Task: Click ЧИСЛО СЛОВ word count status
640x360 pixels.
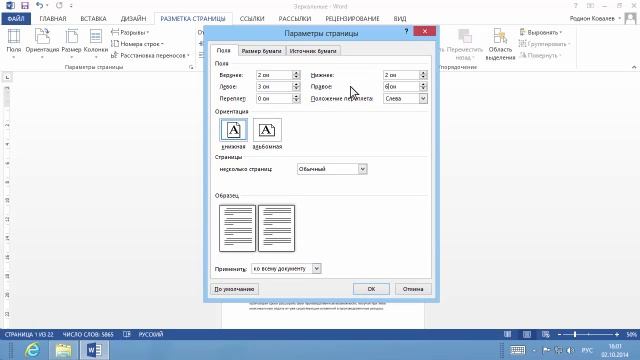Action: point(88,334)
